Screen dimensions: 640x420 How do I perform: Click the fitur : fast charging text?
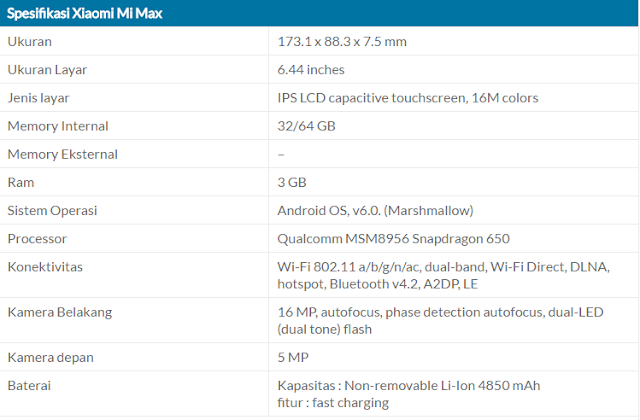point(333,403)
